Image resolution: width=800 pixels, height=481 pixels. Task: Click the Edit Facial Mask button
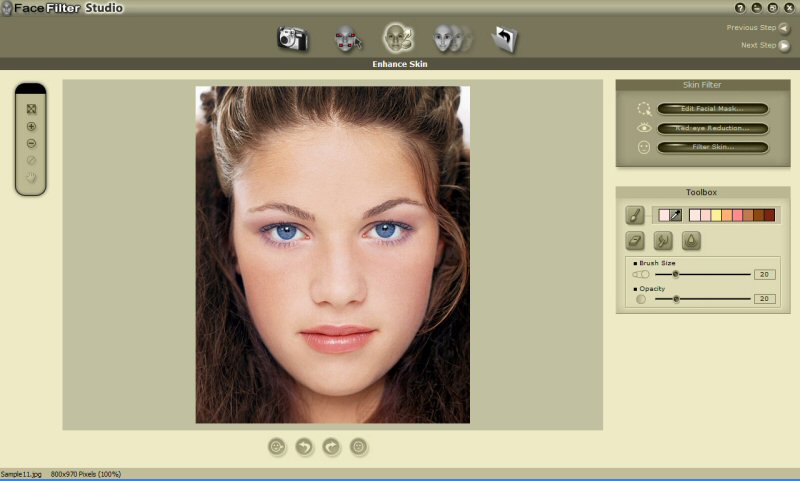(712, 109)
